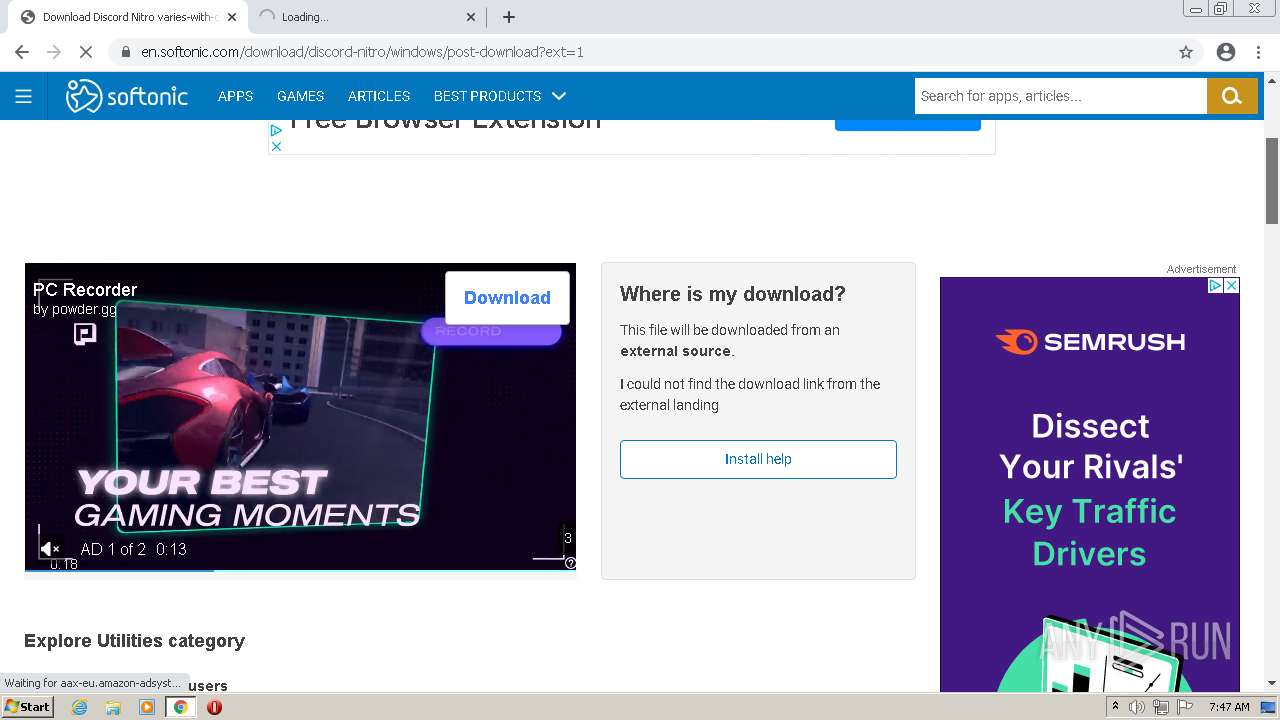Open the Windows Start menu
Image resolution: width=1280 pixels, height=720 pixels.
point(27,707)
